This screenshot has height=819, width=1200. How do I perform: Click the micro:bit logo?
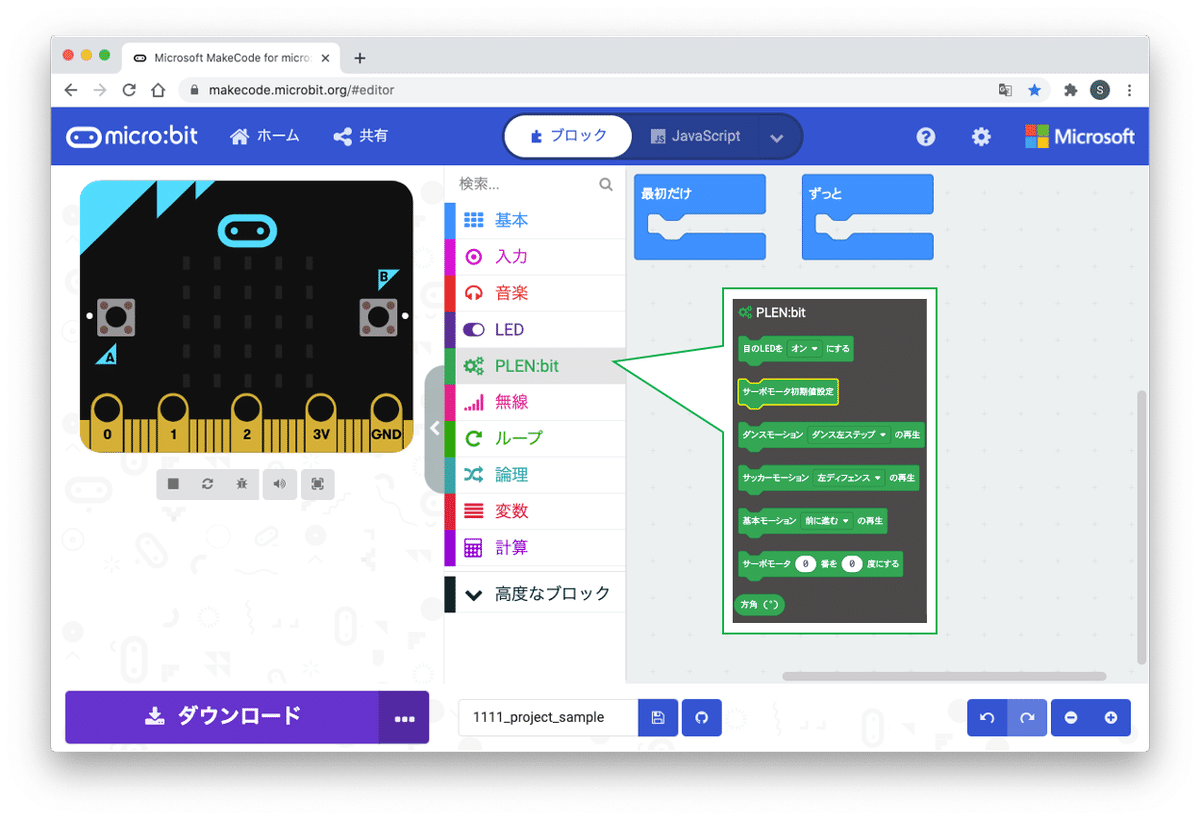click(x=132, y=136)
